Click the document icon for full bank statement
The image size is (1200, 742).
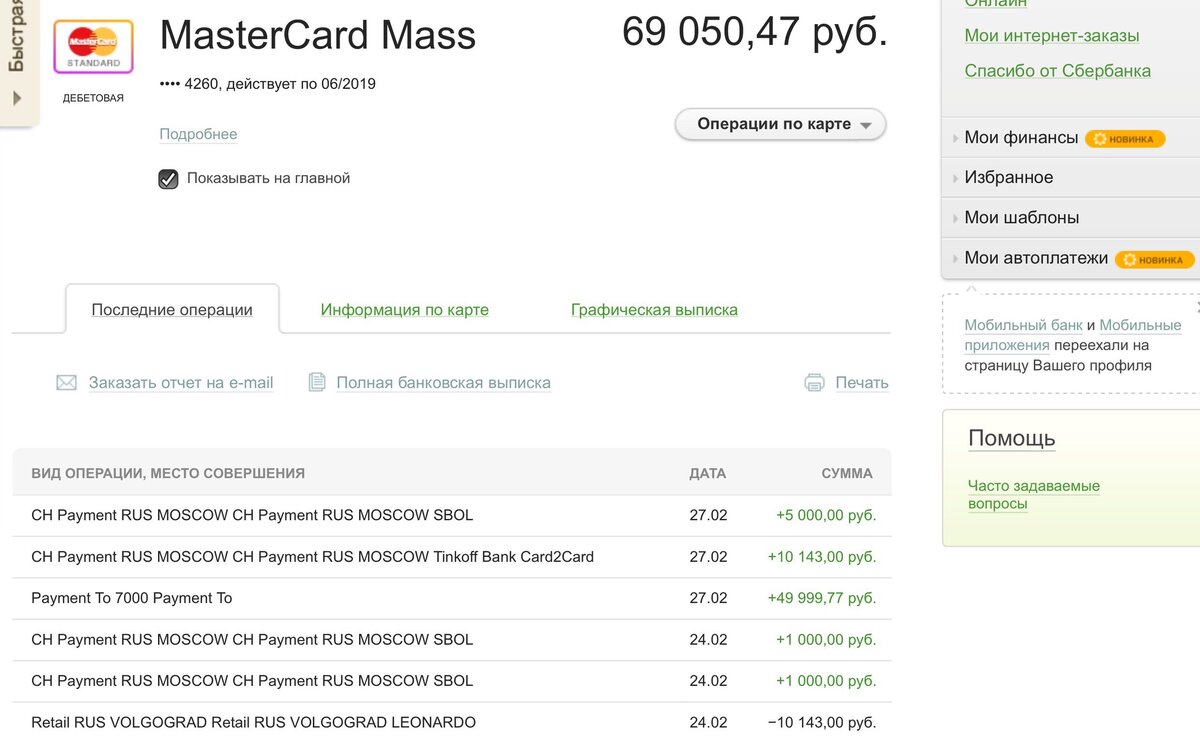[317, 382]
